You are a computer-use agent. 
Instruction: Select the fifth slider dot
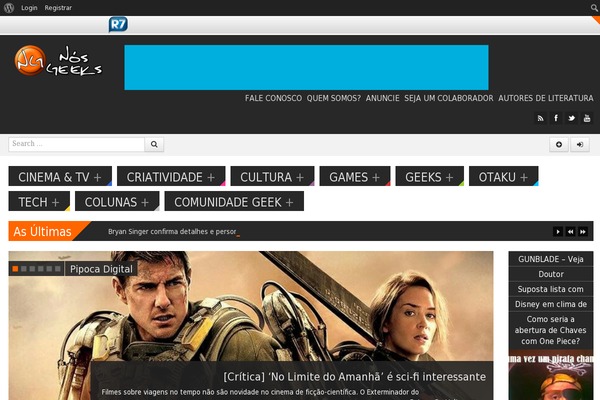click(49, 269)
